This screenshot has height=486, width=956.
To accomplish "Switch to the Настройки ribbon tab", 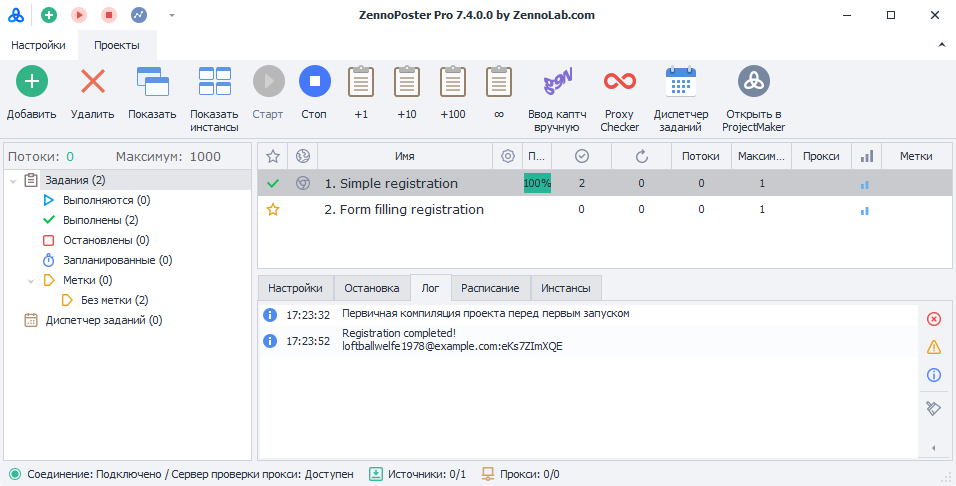I will click(39, 45).
